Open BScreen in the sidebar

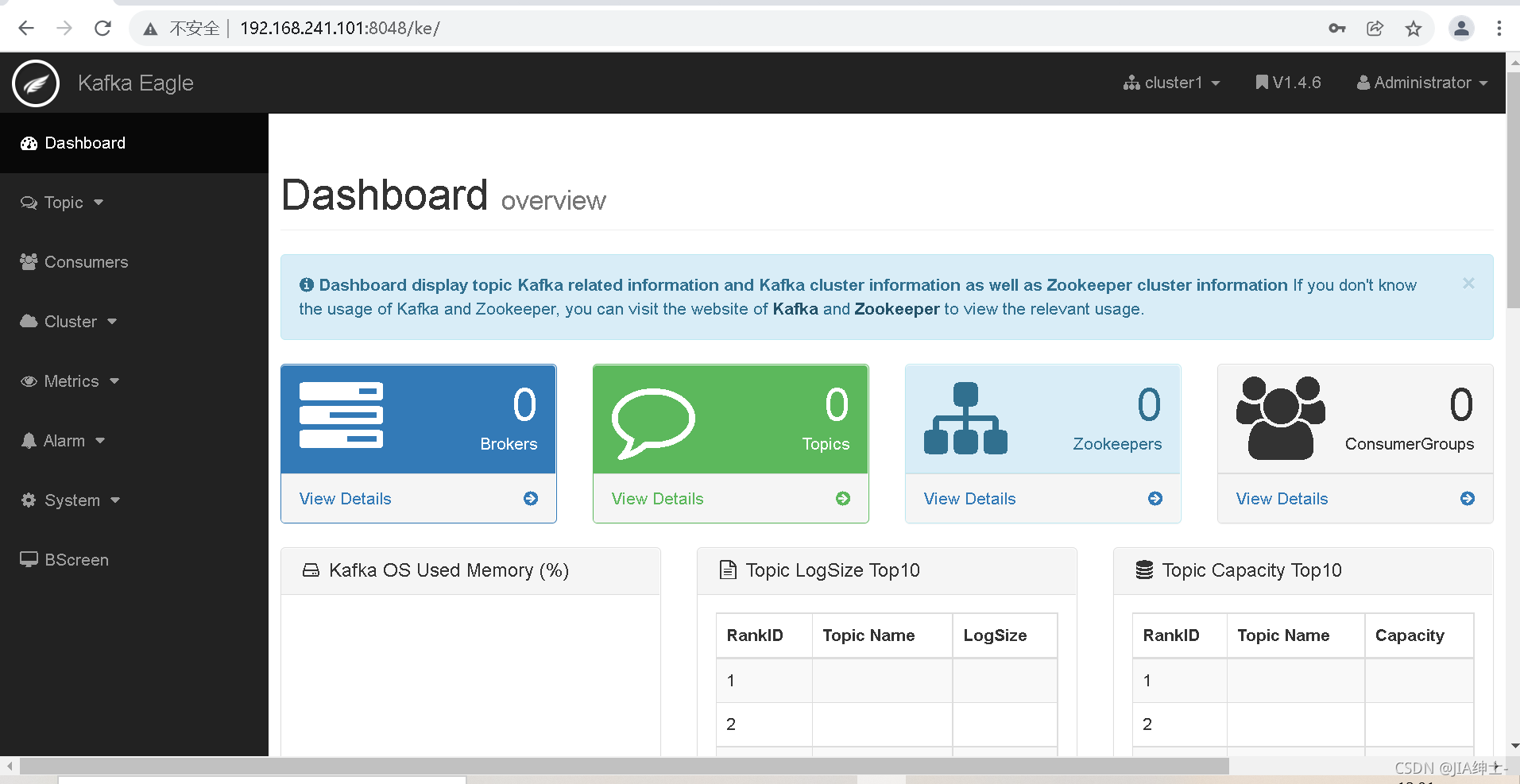tap(134, 560)
